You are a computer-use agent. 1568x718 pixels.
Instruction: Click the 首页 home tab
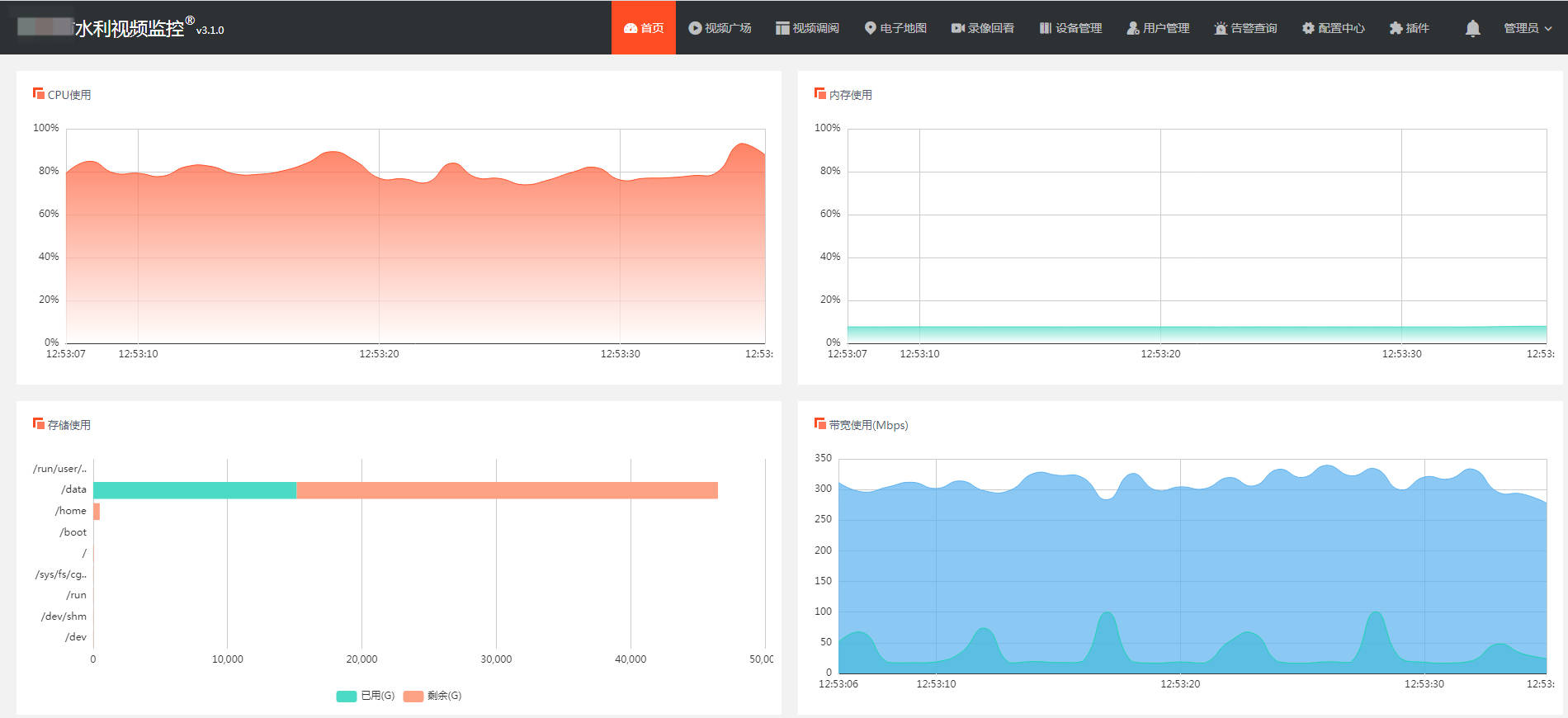click(x=644, y=28)
